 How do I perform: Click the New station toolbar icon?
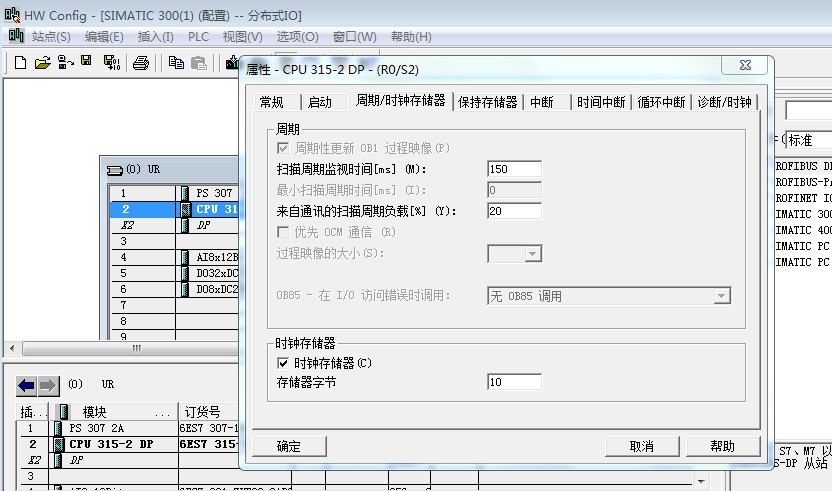pos(20,63)
